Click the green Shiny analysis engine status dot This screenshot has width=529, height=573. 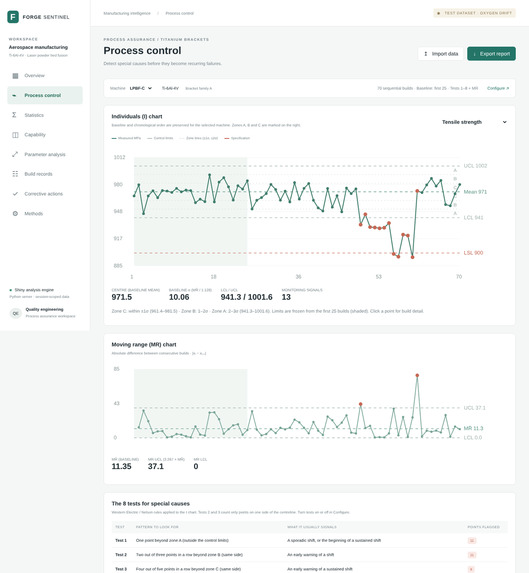click(11, 290)
